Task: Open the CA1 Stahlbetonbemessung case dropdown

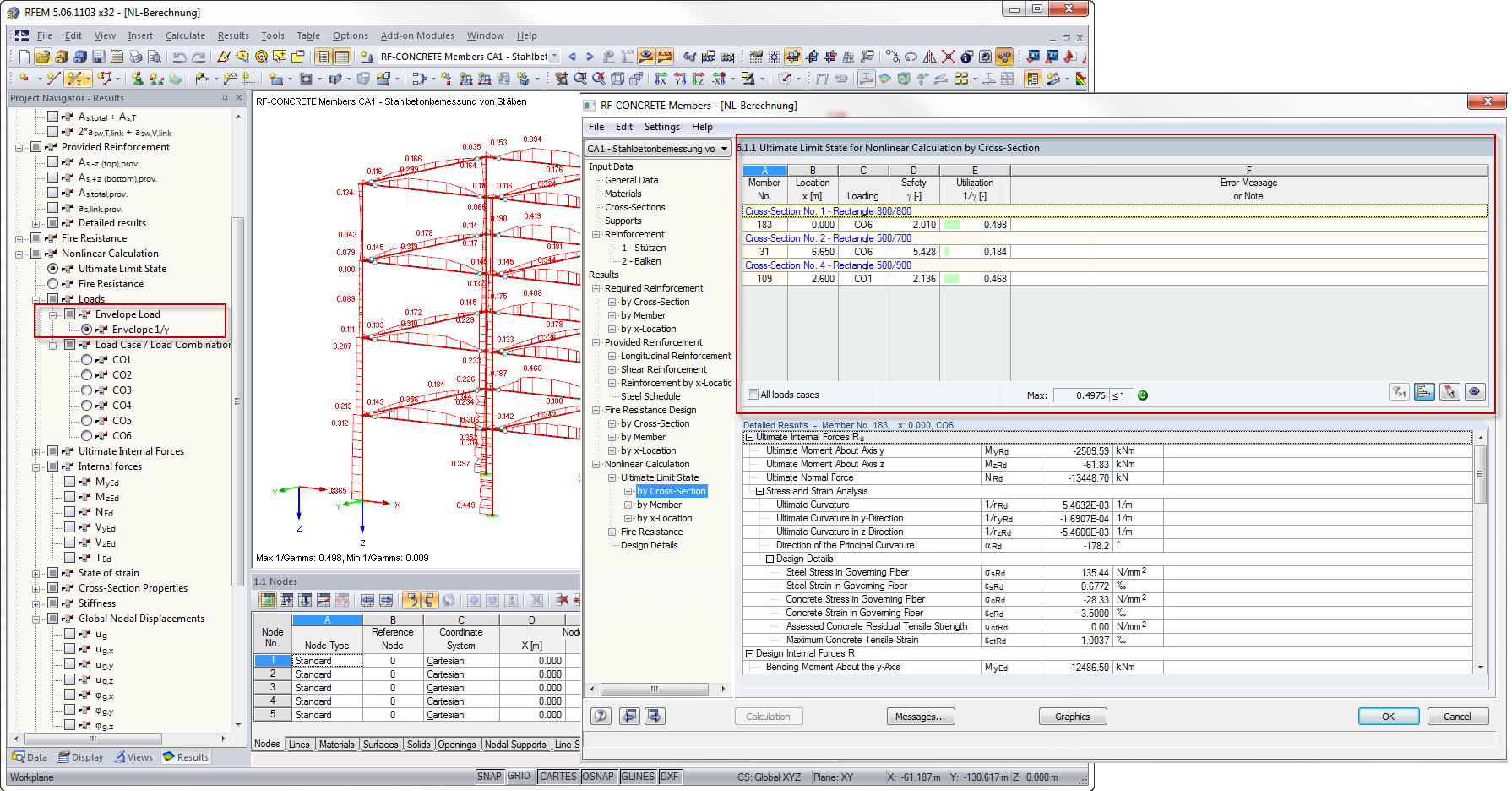Action: click(x=724, y=149)
